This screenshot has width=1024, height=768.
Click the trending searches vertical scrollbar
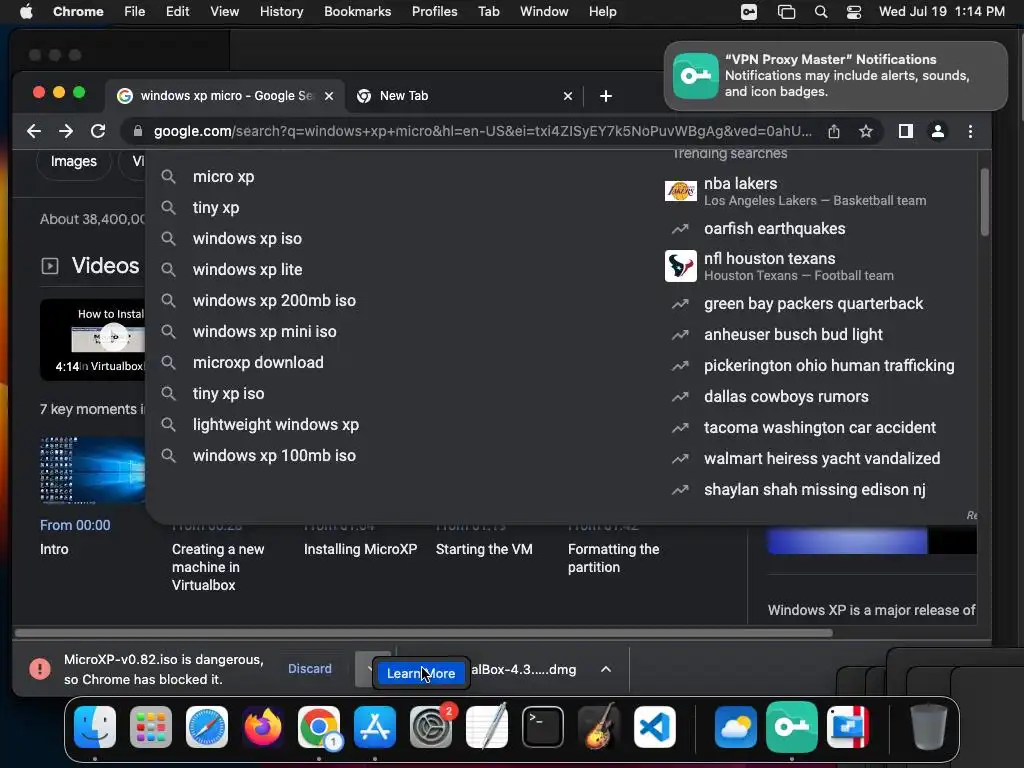985,202
